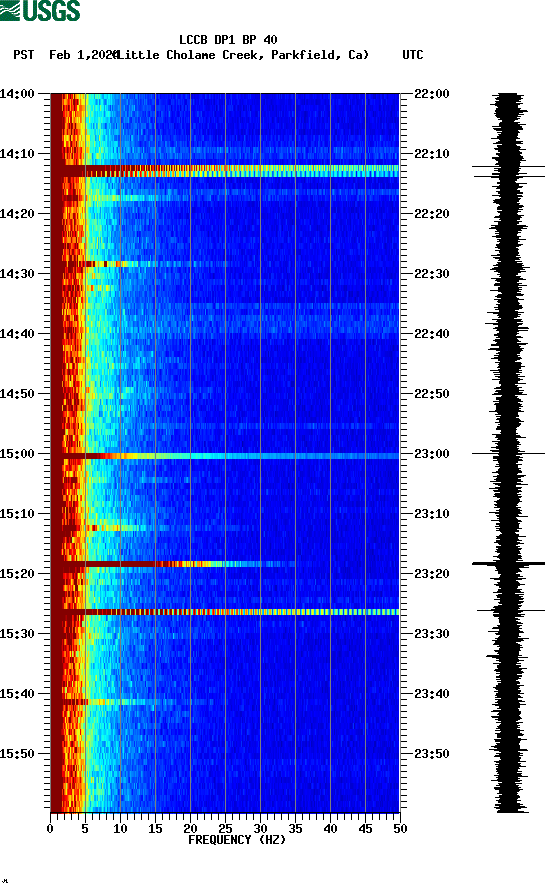552x892 pixels.
Task: Click the 'PST' timezone label
Action: pos(24,55)
